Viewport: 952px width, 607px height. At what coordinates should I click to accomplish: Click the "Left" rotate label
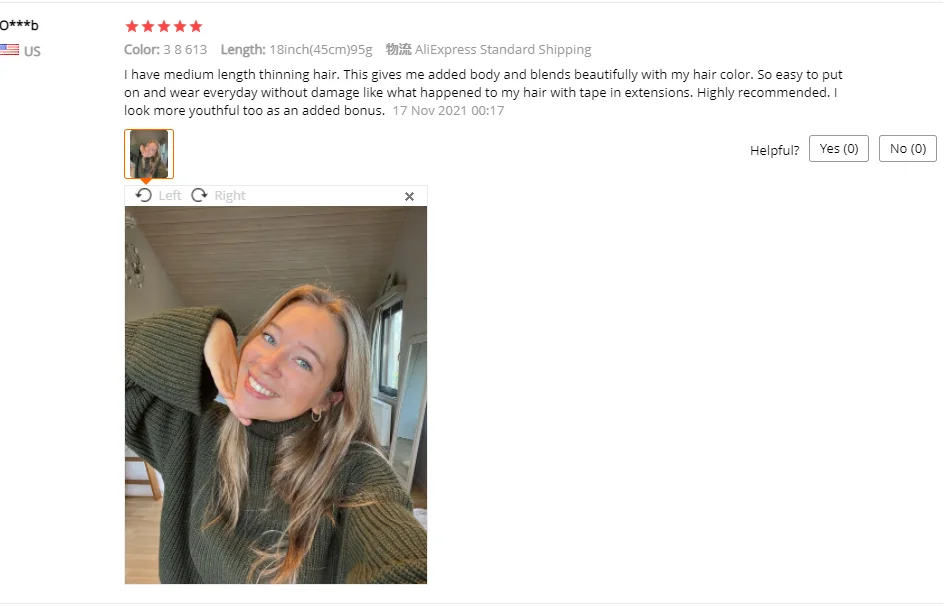tap(169, 195)
